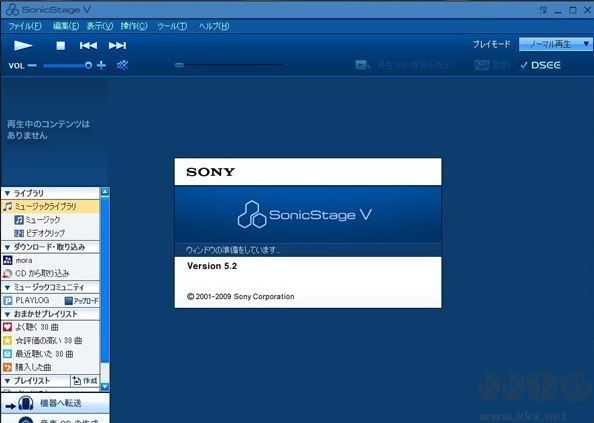
Task: Skip to the next track
Action: click(x=117, y=45)
